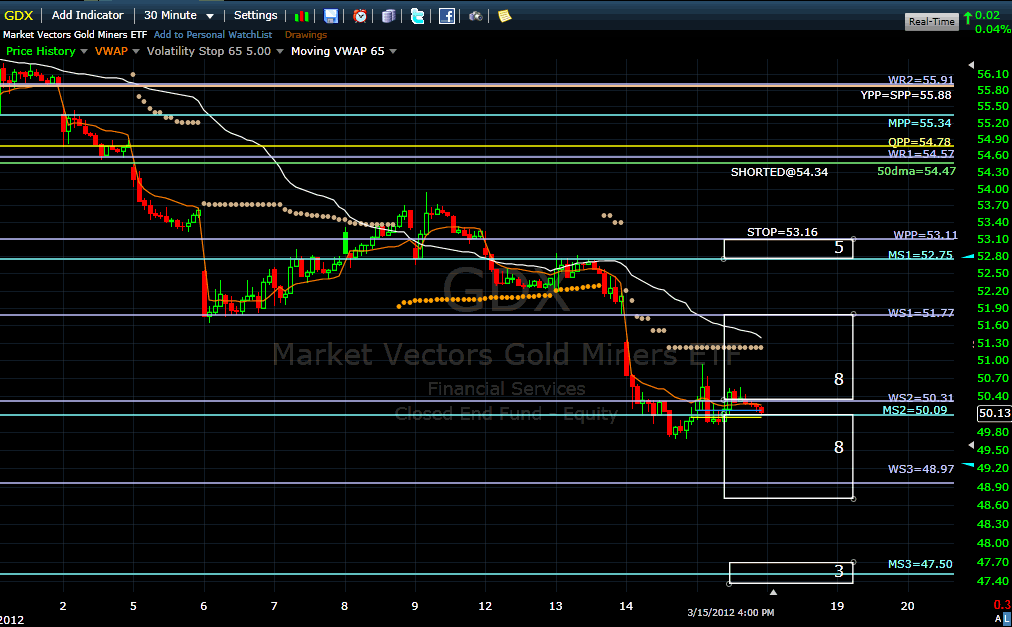Expand the Moving VWAP 65 dropdown arrow
This screenshot has height=627, width=1012.
coord(393,52)
